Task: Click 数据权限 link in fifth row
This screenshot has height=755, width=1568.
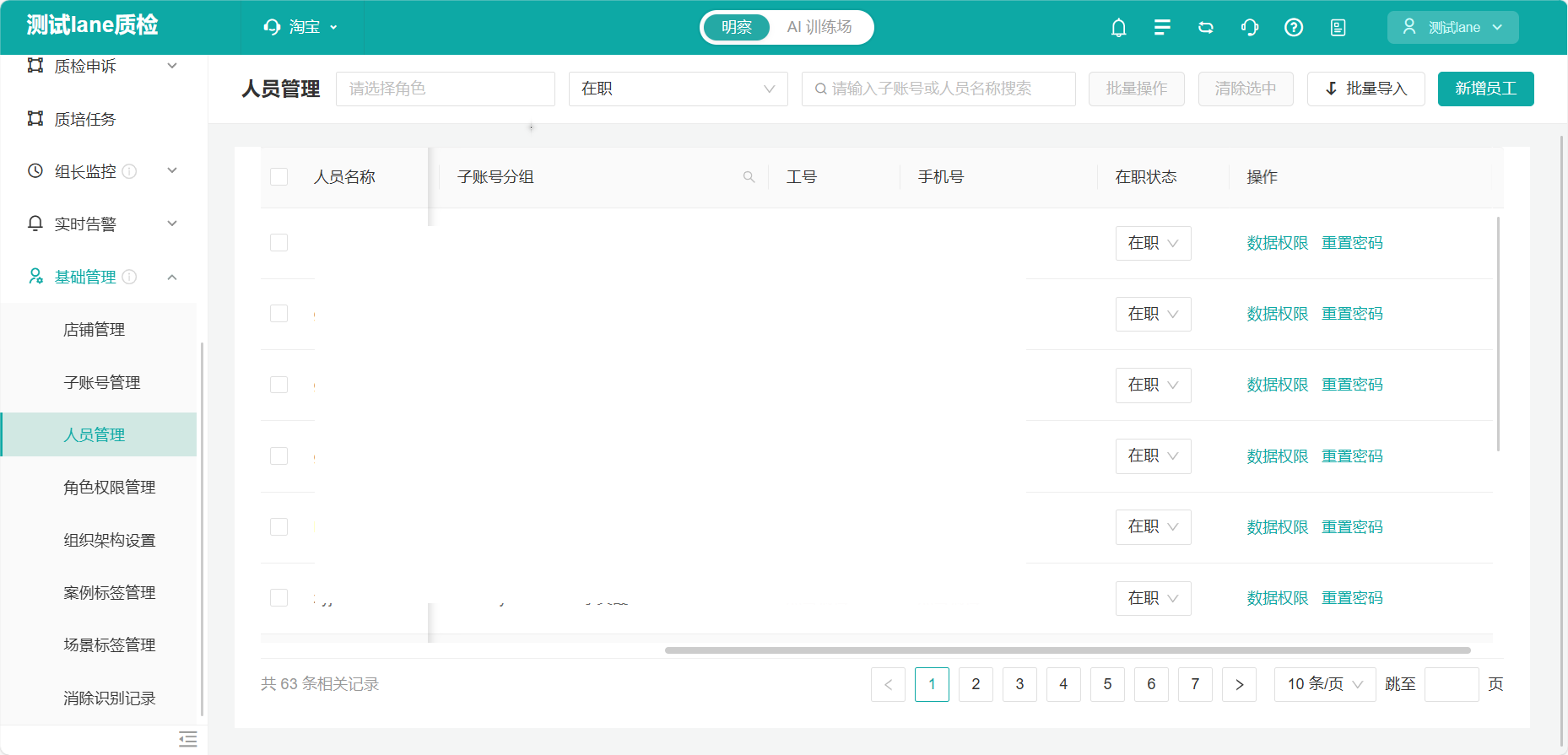Action: [1278, 527]
